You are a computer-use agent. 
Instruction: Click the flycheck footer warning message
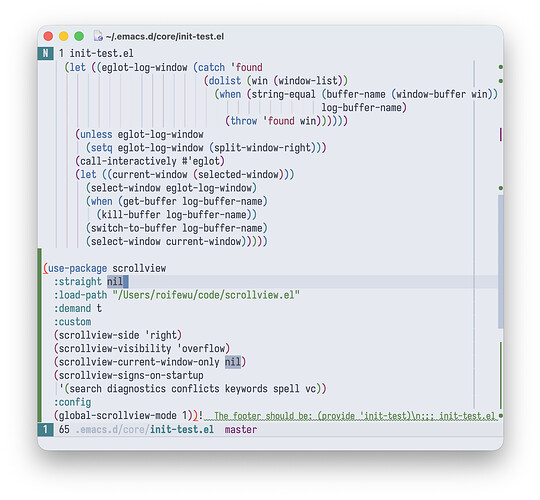355,416
